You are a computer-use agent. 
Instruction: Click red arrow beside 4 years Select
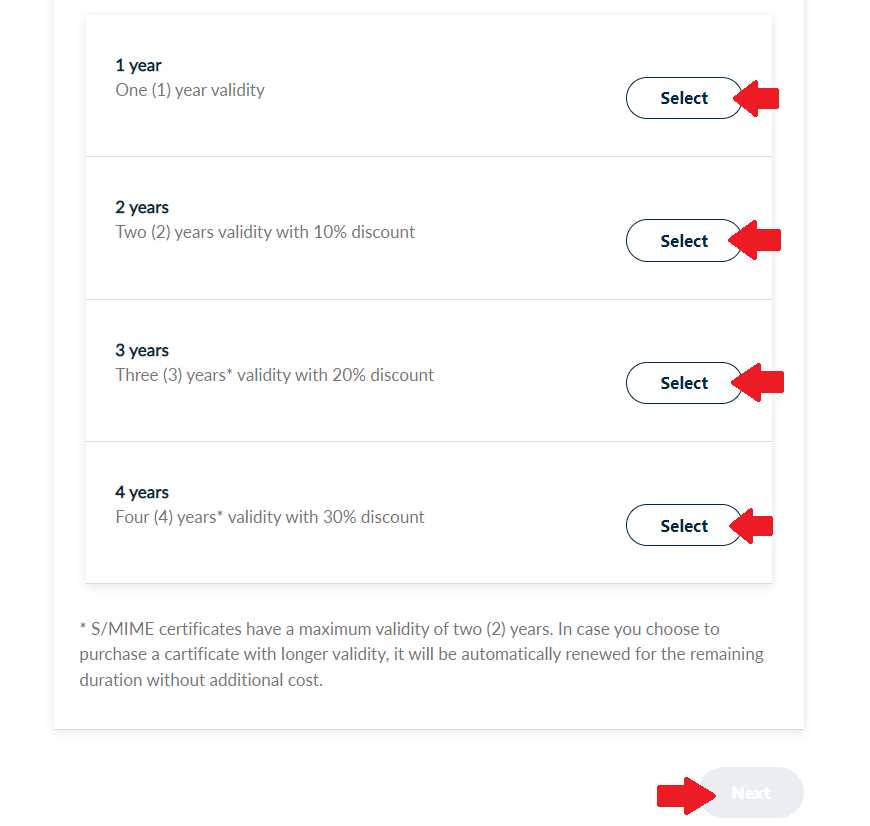pos(754,525)
